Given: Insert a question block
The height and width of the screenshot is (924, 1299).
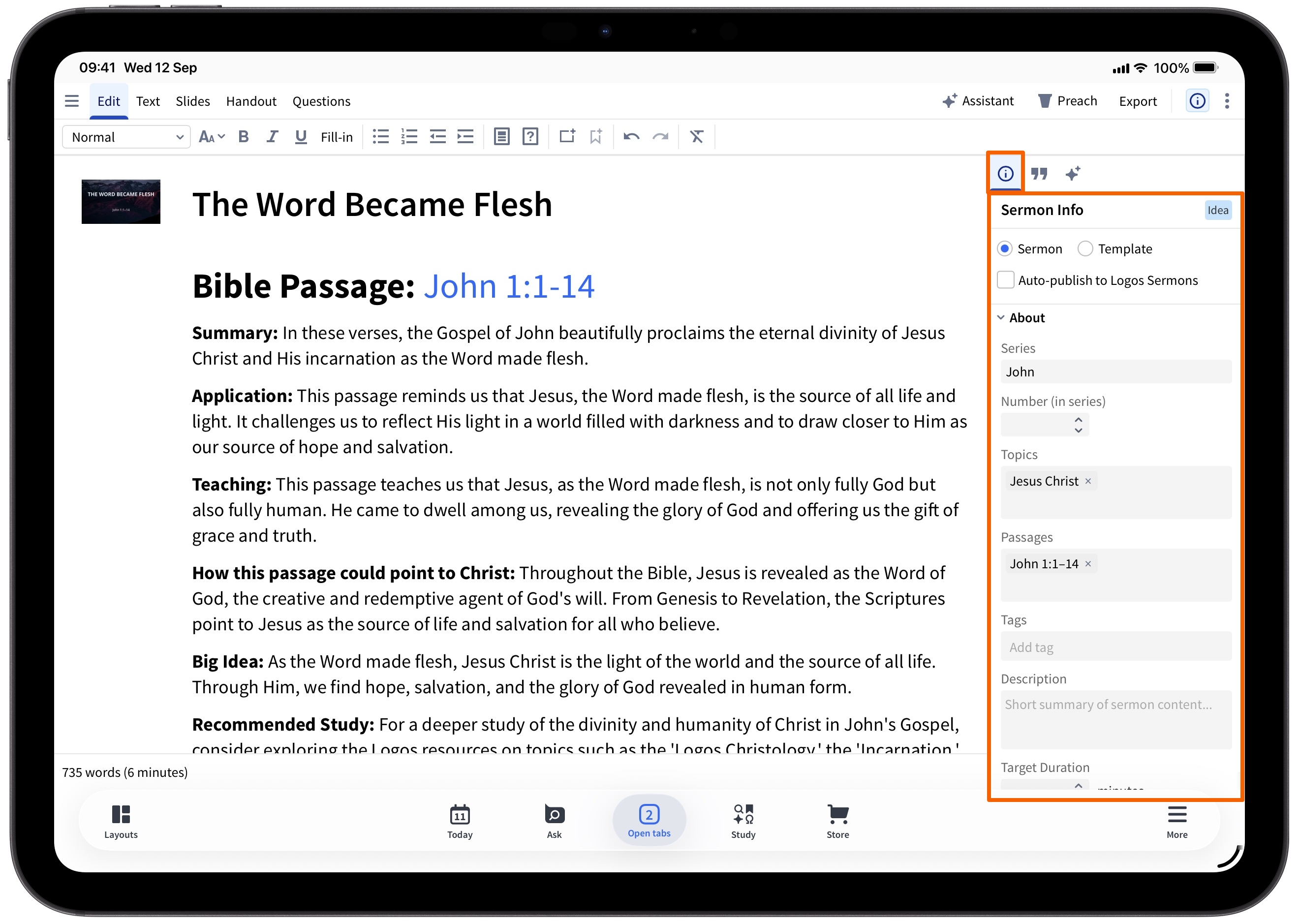Looking at the screenshot, I should (530, 137).
